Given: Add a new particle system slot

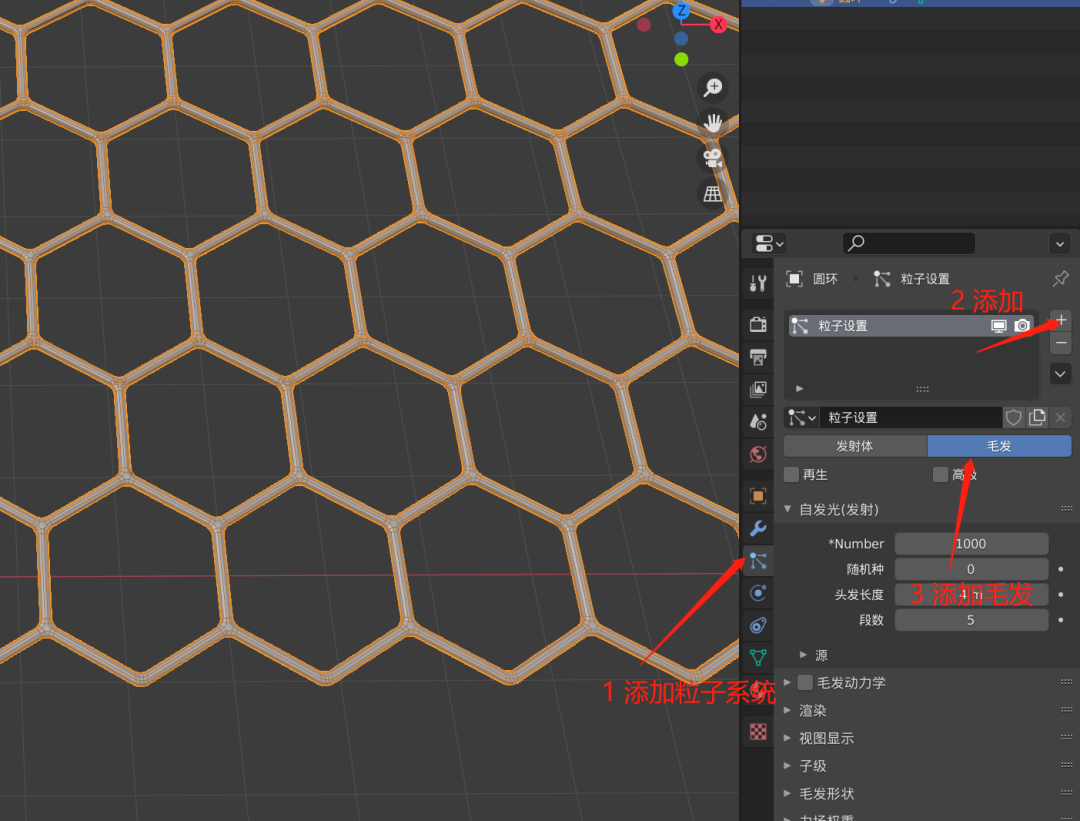Looking at the screenshot, I should 1061,320.
